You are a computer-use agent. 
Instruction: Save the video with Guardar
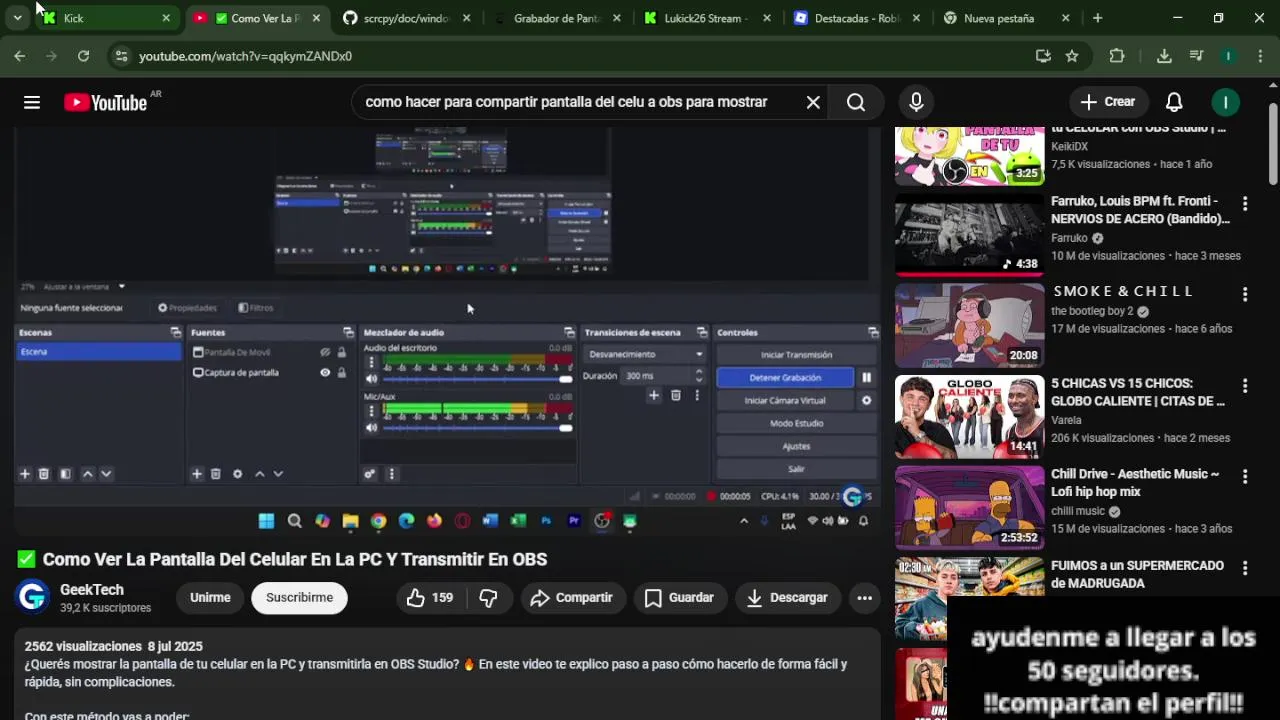click(x=679, y=598)
